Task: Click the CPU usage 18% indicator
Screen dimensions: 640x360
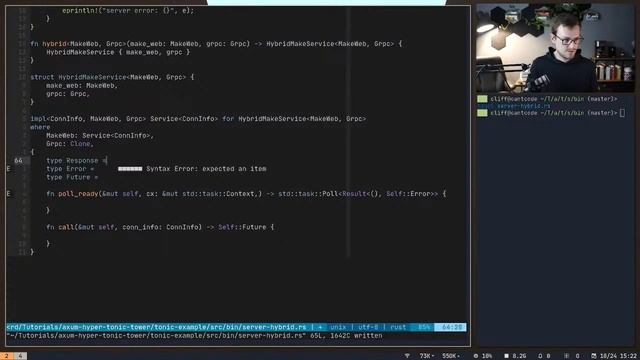Action: [x=482, y=356]
